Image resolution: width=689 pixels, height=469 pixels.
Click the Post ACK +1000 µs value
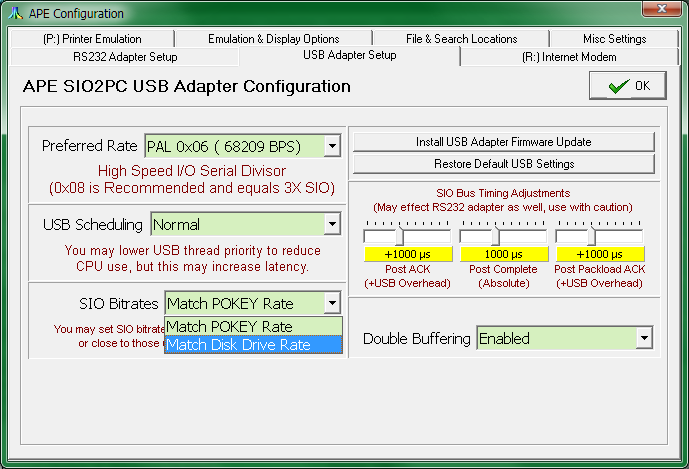point(408,254)
